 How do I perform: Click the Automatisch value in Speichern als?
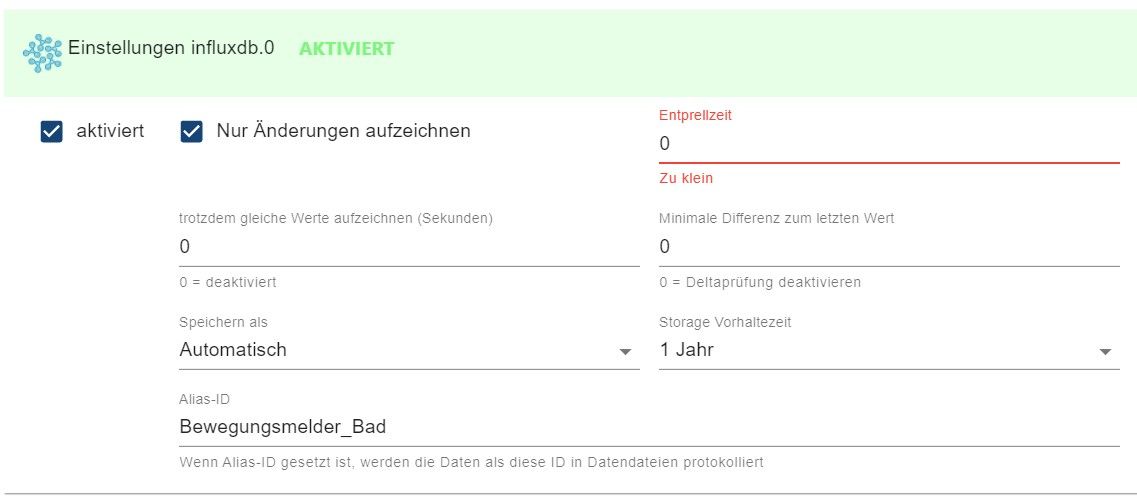[233, 350]
